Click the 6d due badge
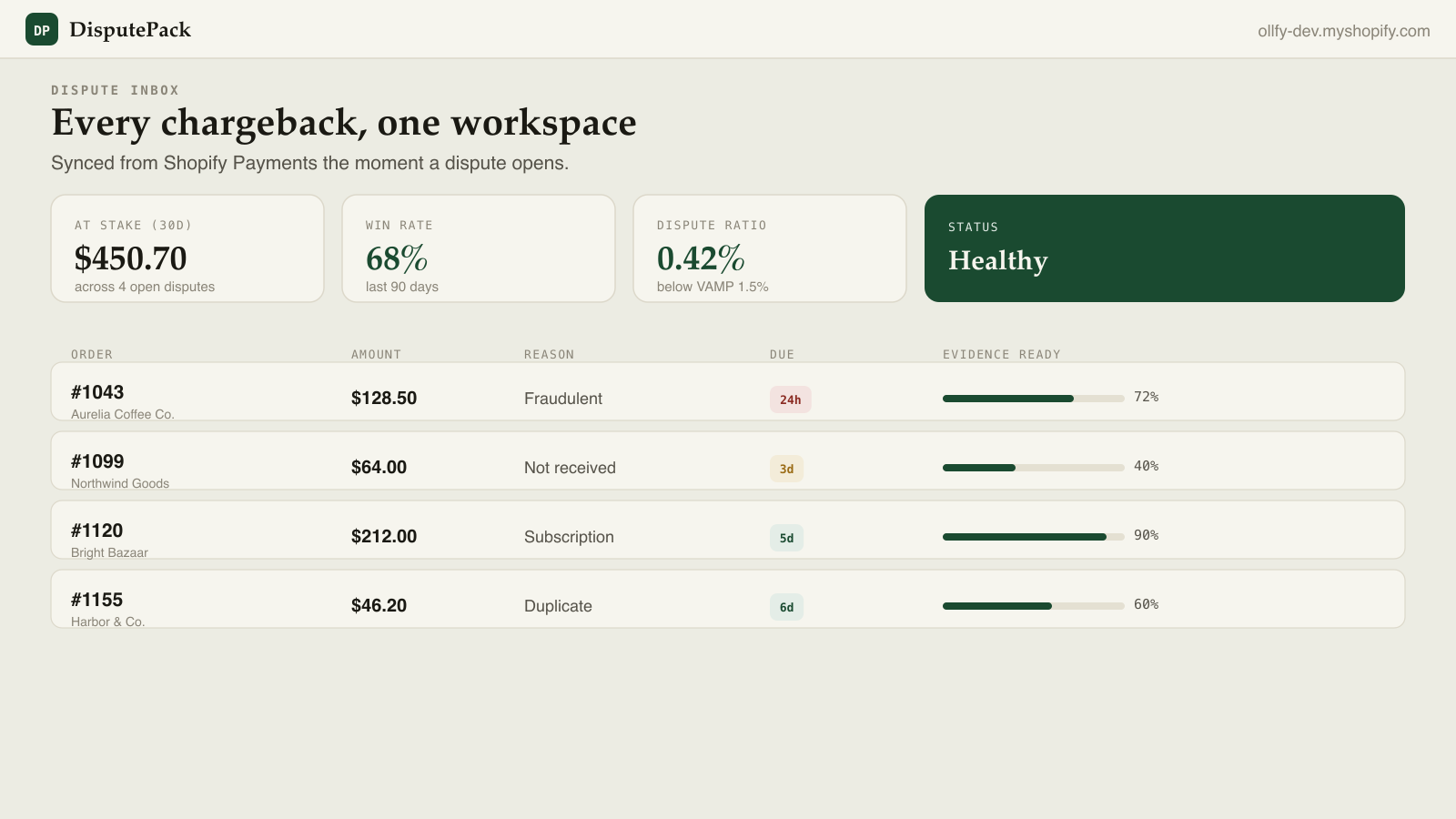 tap(786, 607)
